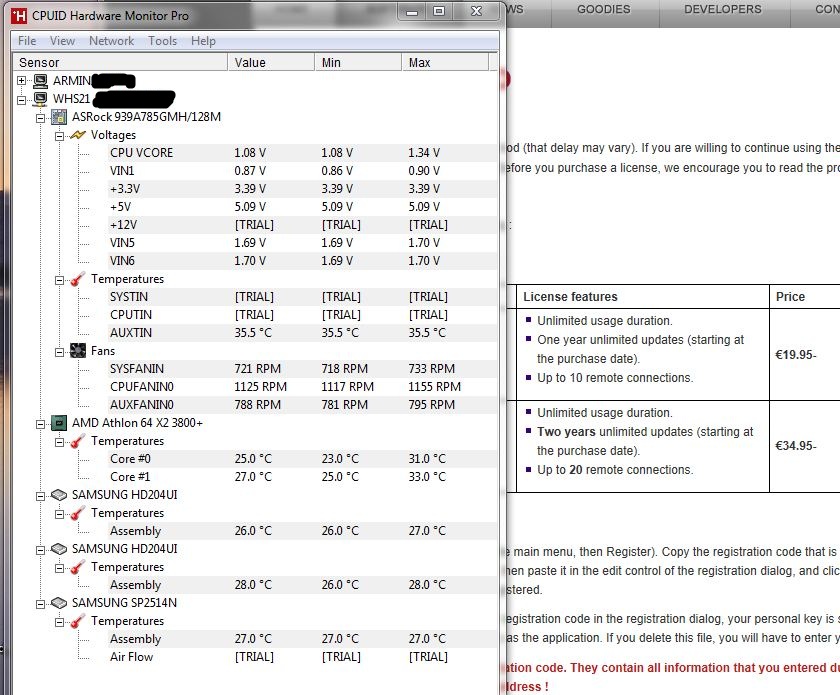Click the Max column header
The image size is (840, 695).
445,62
